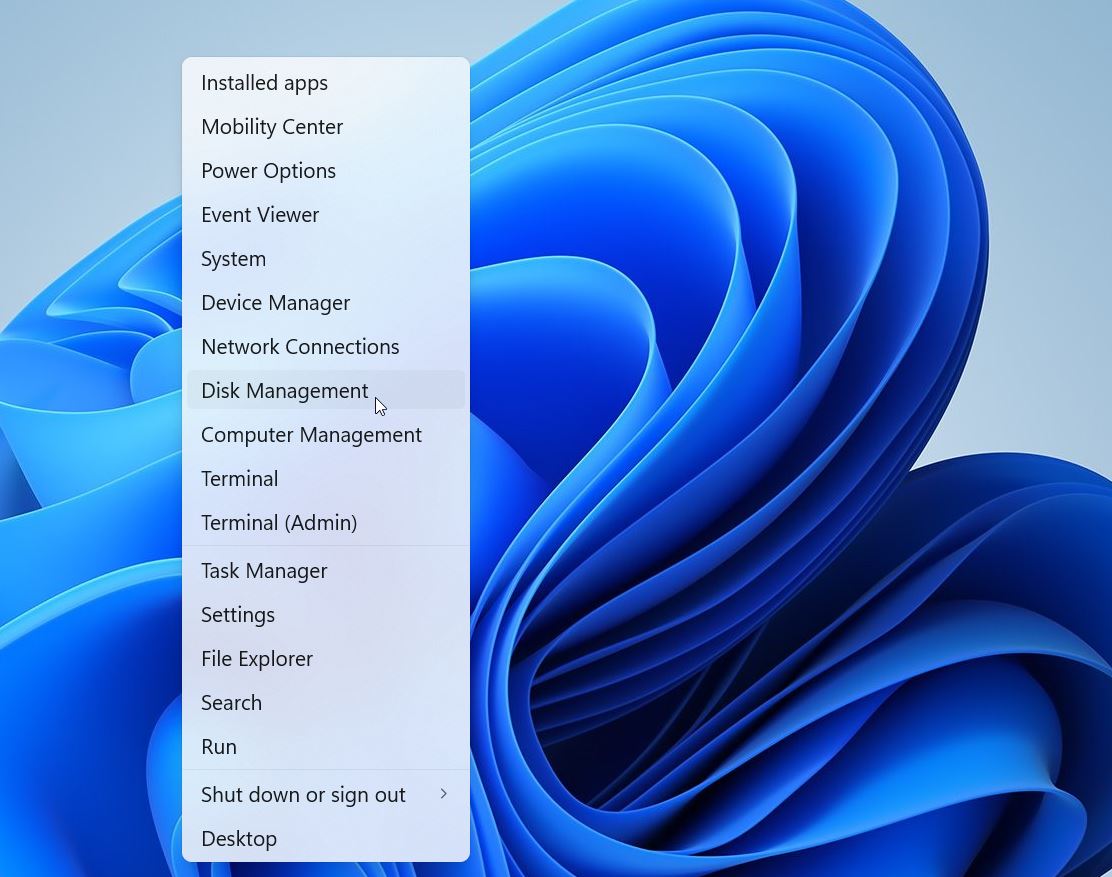Show the Desktop via the menu

pos(326,839)
